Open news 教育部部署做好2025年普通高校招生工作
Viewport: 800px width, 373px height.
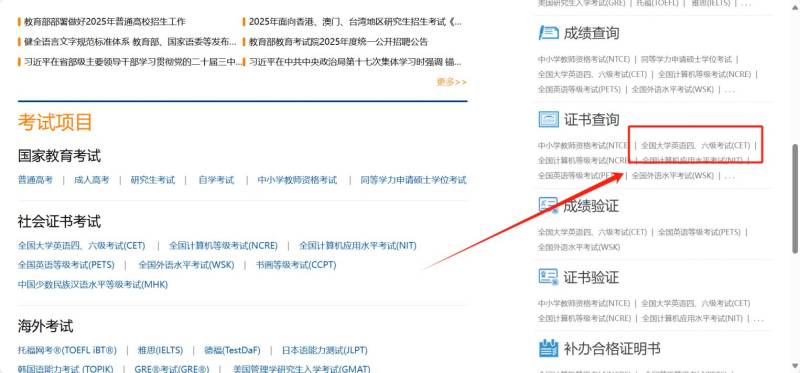105,22
